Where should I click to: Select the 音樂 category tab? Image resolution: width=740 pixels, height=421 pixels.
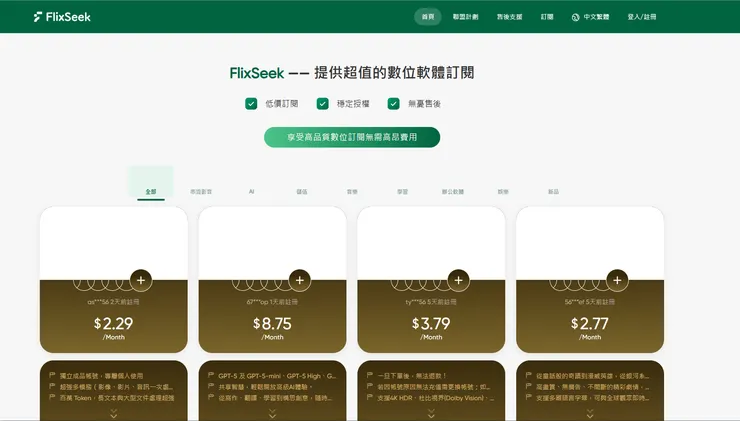pyautogui.click(x=352, y=192)
